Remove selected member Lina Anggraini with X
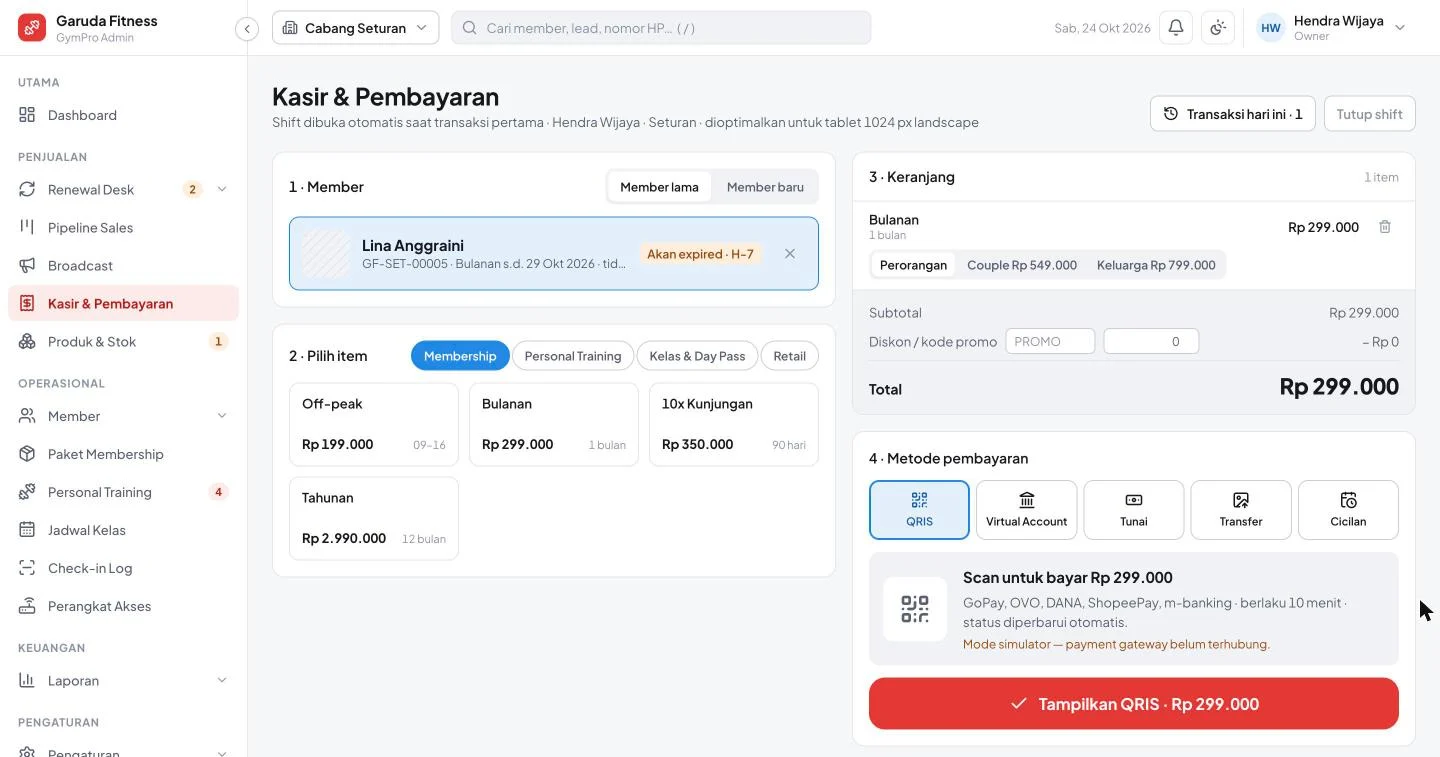This screenshot has width=1440, height=757. tap(790, 254)
